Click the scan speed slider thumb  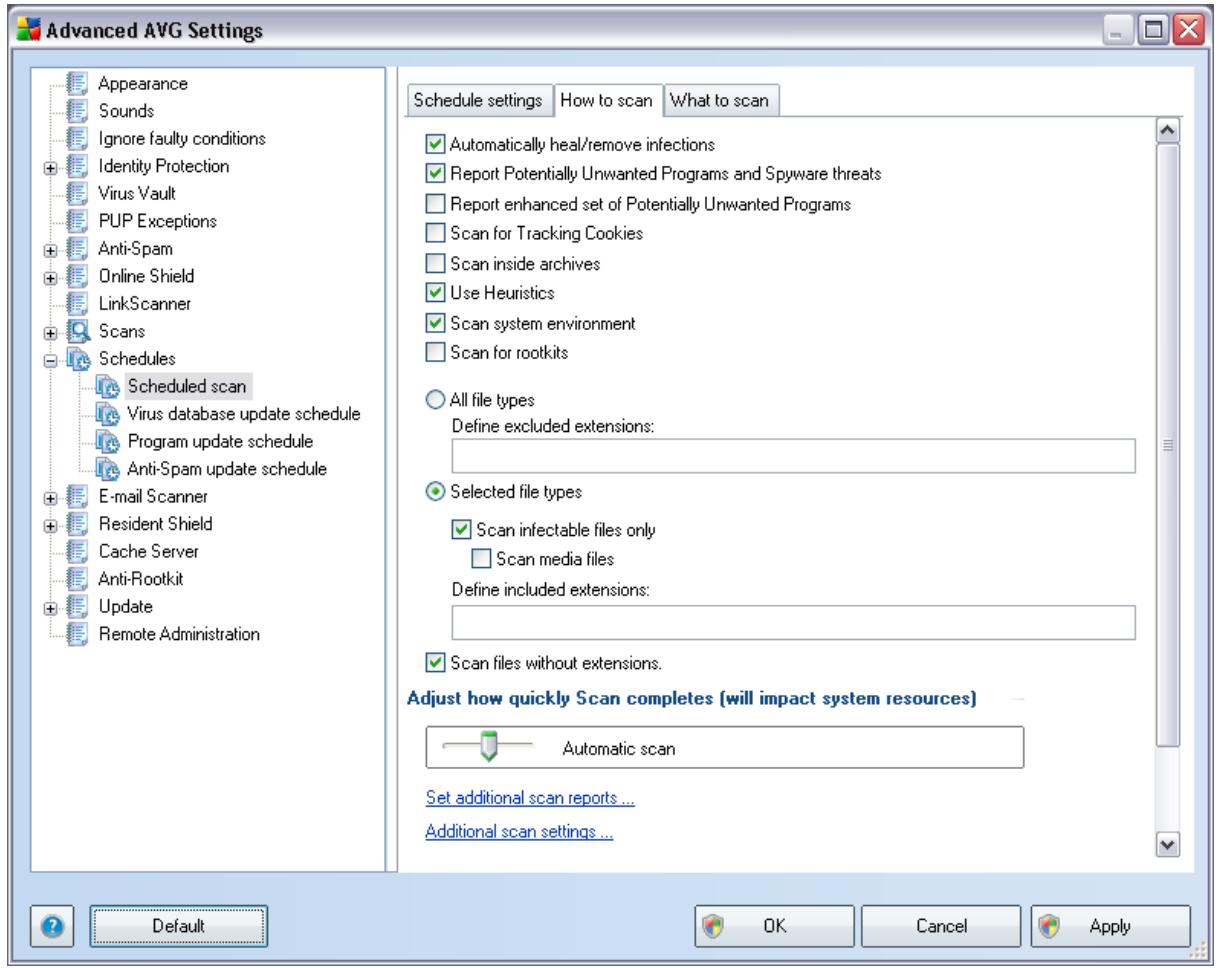(489, 747)
